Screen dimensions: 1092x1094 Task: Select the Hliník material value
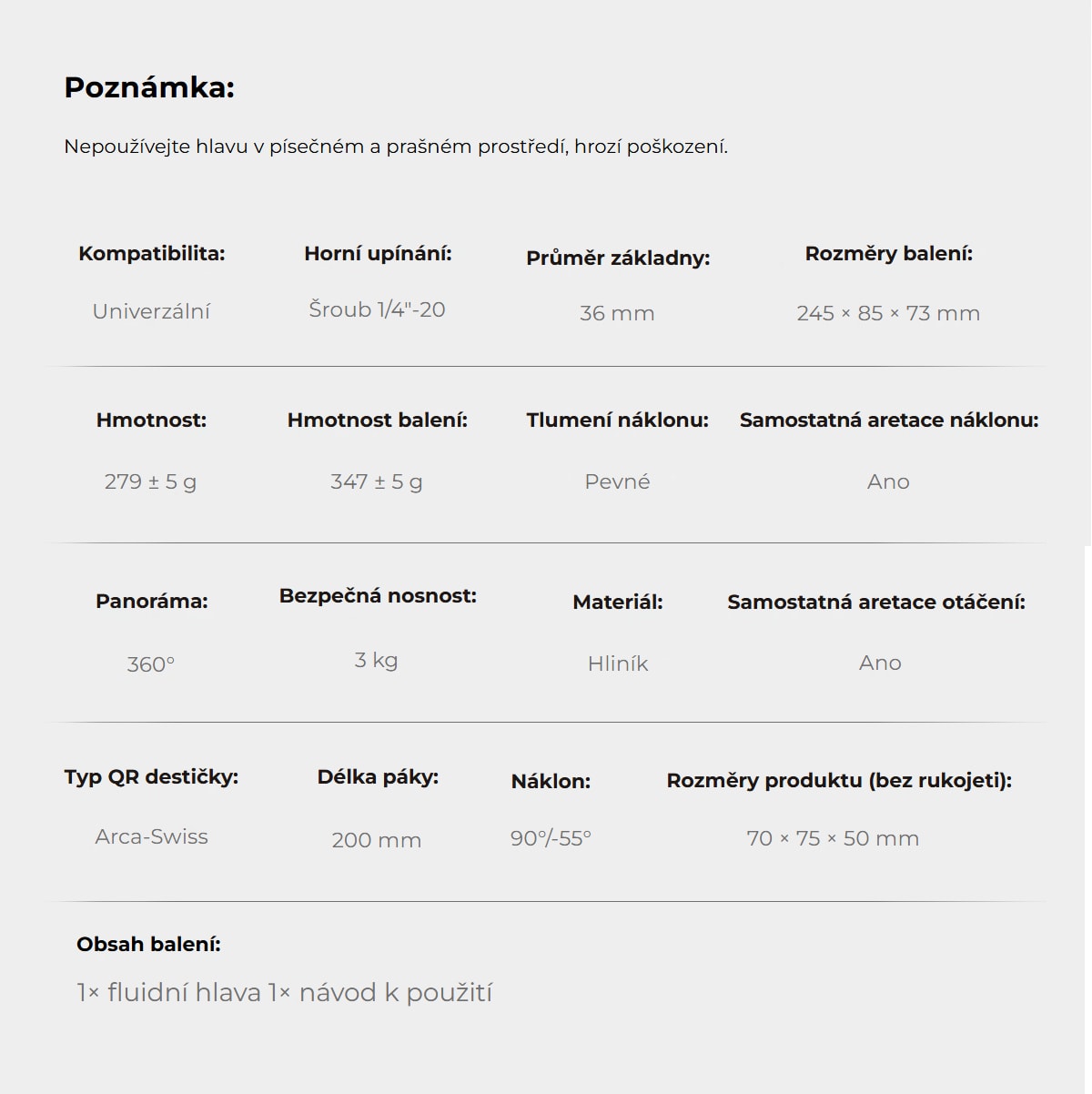pos(618,663)
